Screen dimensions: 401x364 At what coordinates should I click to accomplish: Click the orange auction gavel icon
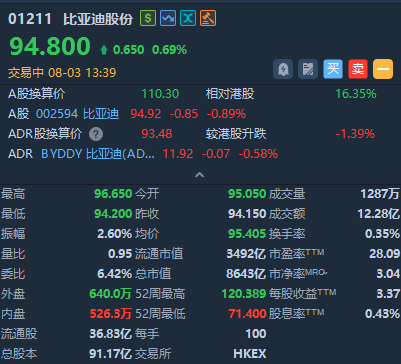(x=208, y=18)
